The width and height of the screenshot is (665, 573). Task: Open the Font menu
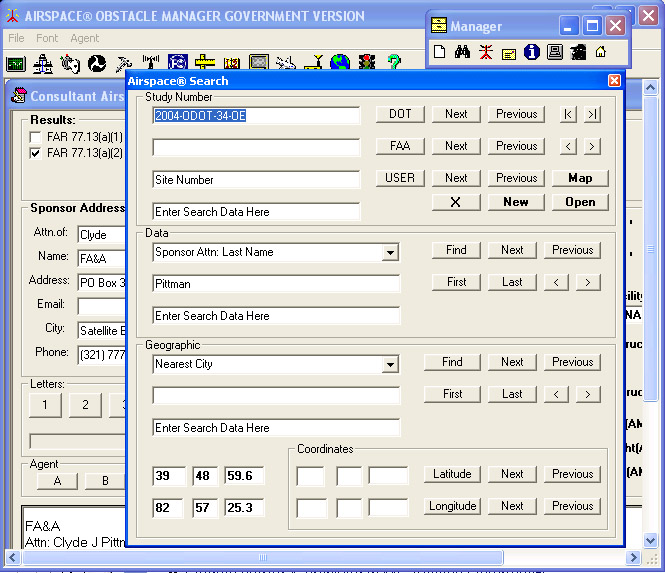point(47,38)
